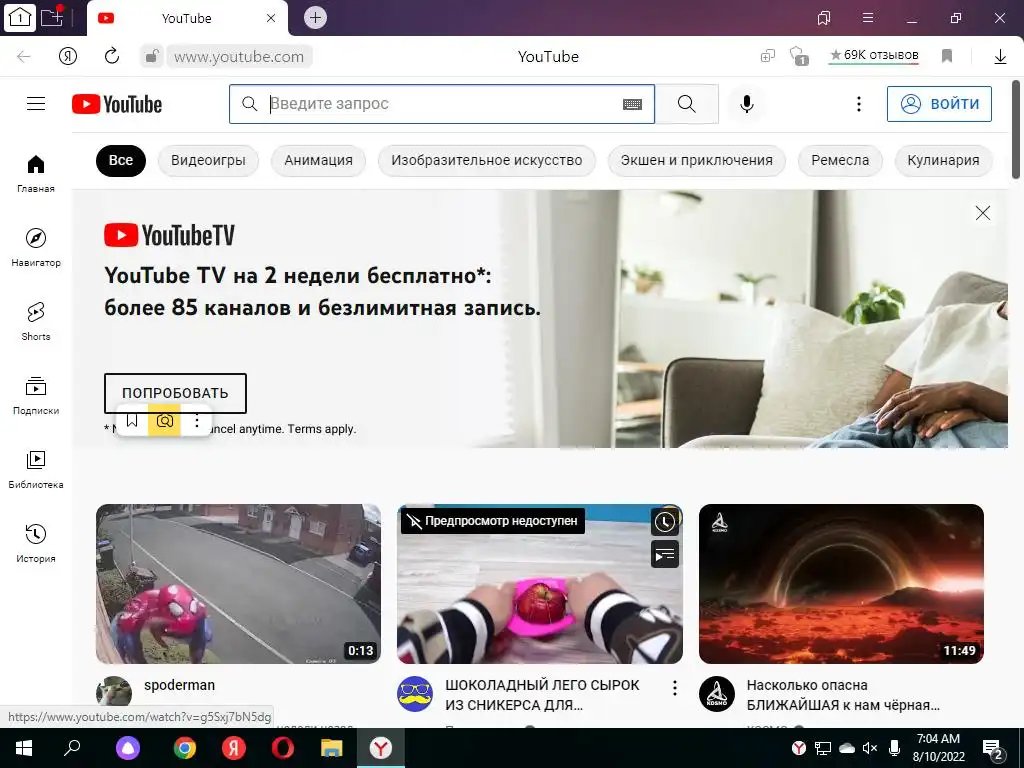Add apple video to queue
Viewport: 1024px width, 768px height.
pos(665,555)
